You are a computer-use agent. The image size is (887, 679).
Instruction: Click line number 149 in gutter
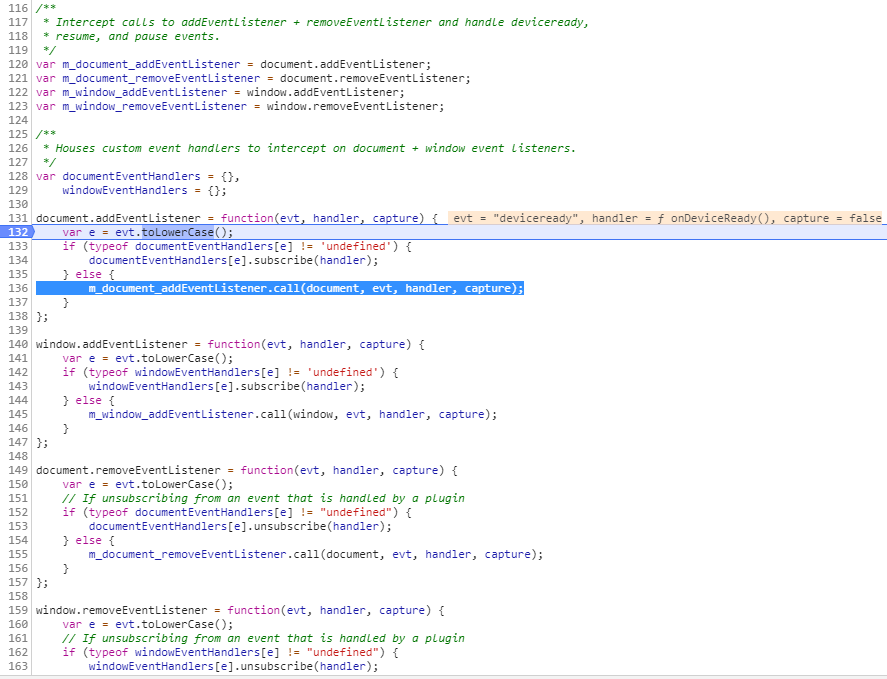point(18,470)
